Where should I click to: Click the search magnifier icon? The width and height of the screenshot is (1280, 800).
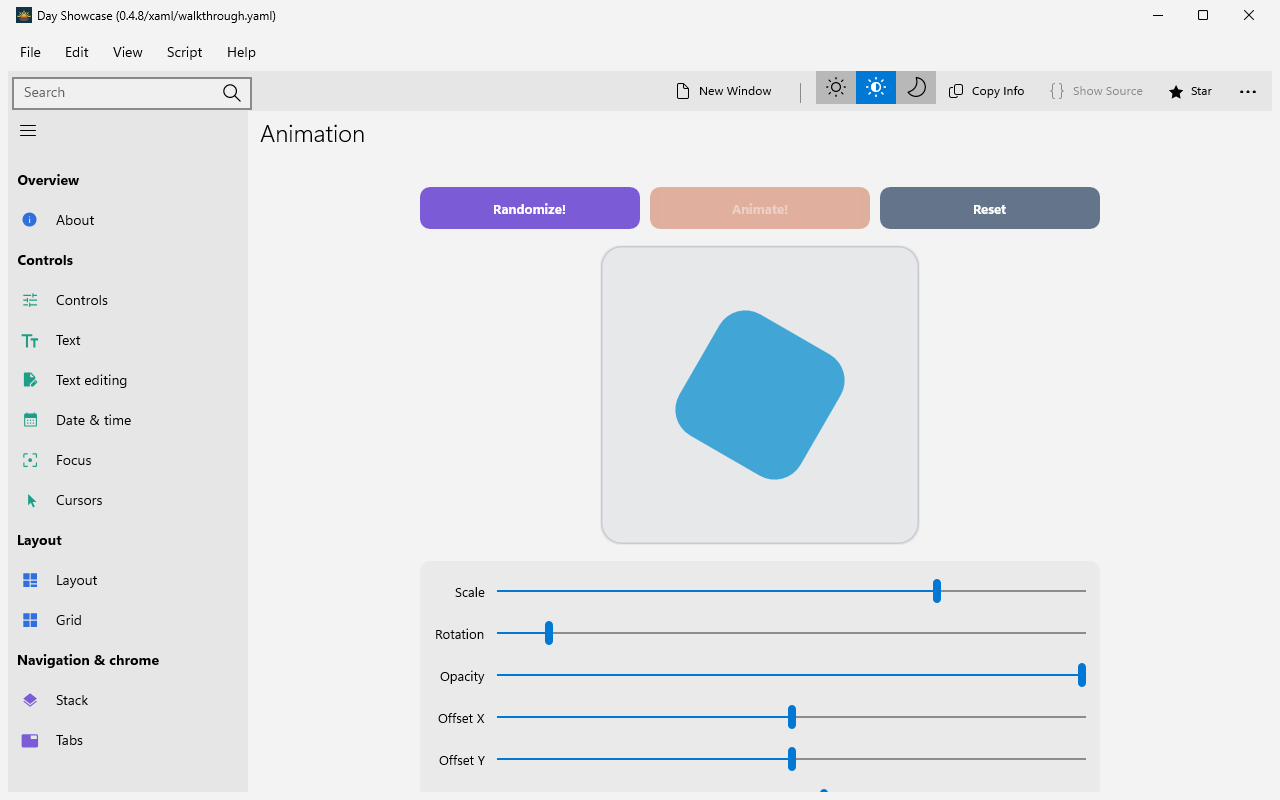[232, 93]
